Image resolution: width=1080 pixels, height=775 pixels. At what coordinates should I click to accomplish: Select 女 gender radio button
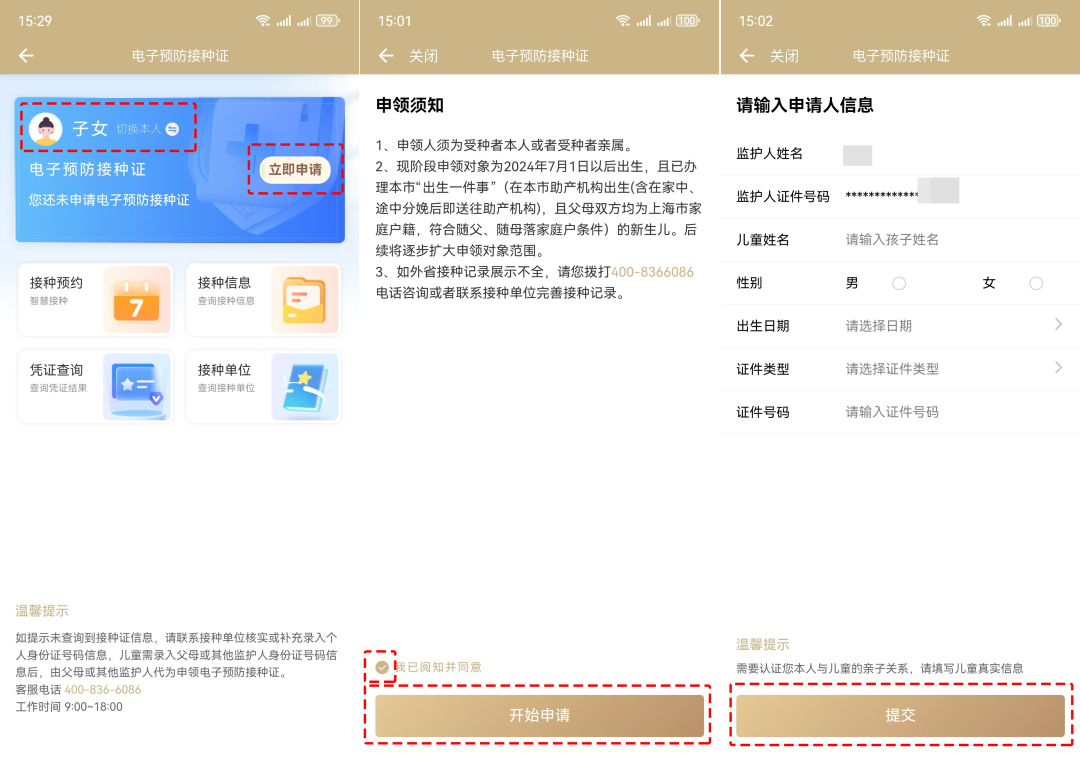pyautogui.click(x=1036, y=283)
